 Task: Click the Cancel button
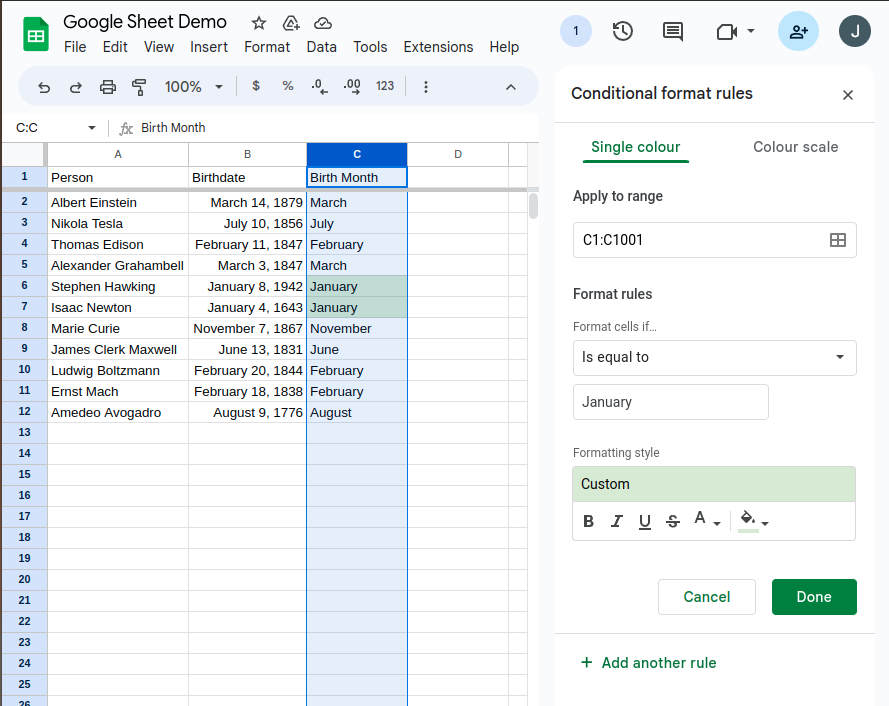coord(706,597)
